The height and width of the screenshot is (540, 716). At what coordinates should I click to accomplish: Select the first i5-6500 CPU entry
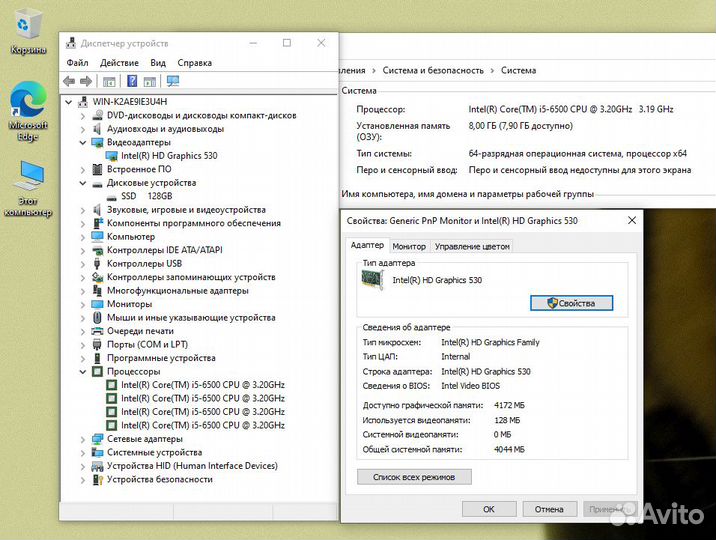coord(203,385)
